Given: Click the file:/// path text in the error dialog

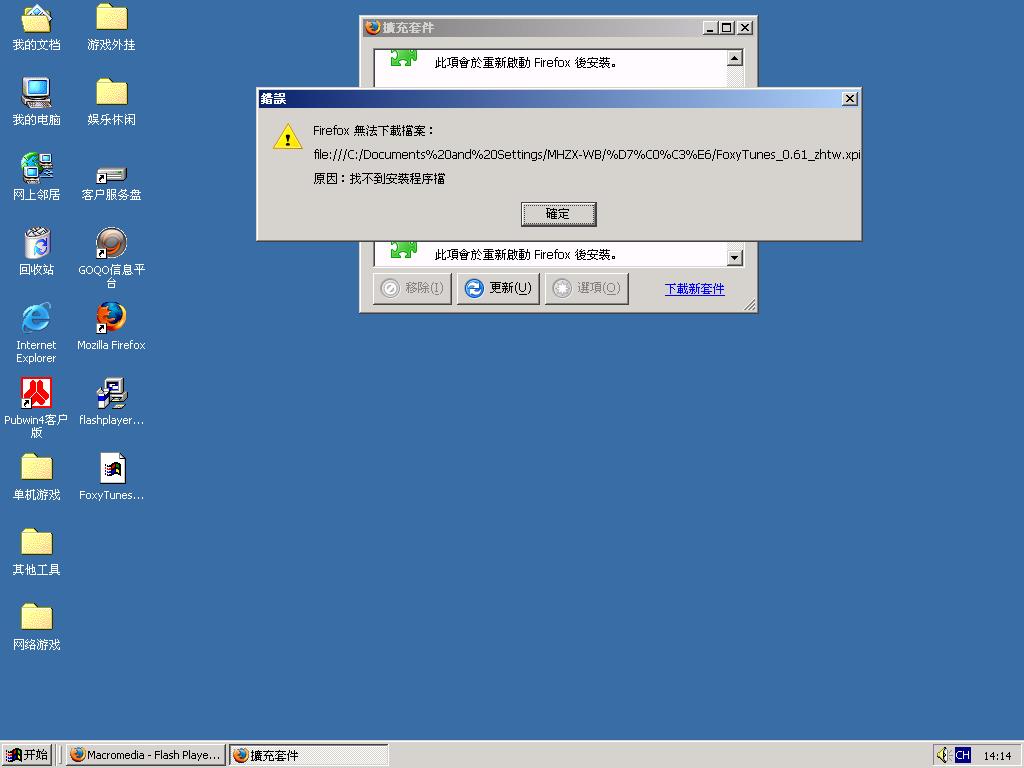Looking at the screenshot, I should tap(586, 155).
